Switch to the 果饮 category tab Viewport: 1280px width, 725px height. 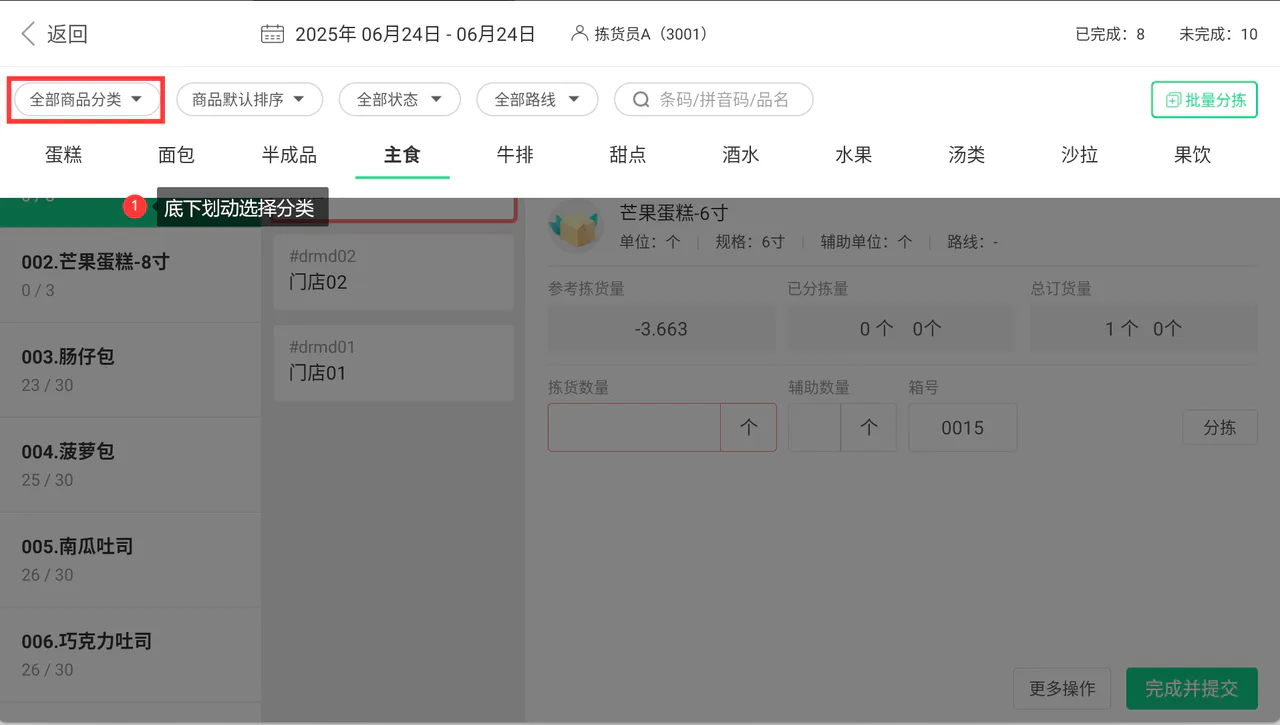tap(1194, 155)
